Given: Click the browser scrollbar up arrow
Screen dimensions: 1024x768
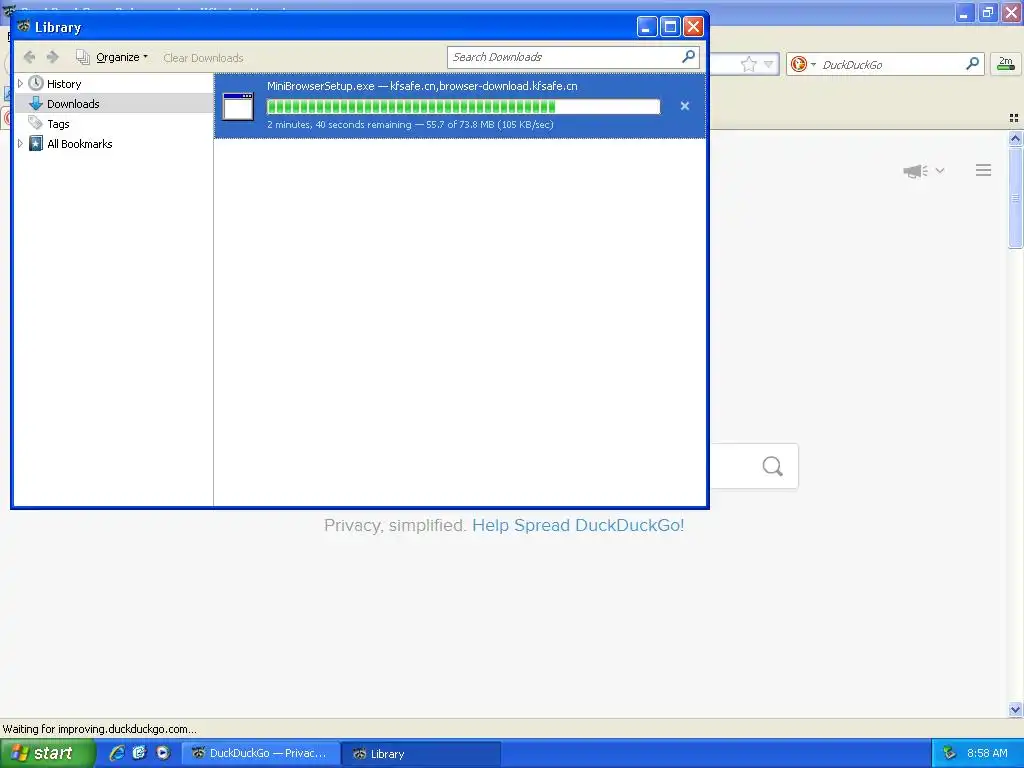Looking at the screenshot, I should coord(1015,138).
